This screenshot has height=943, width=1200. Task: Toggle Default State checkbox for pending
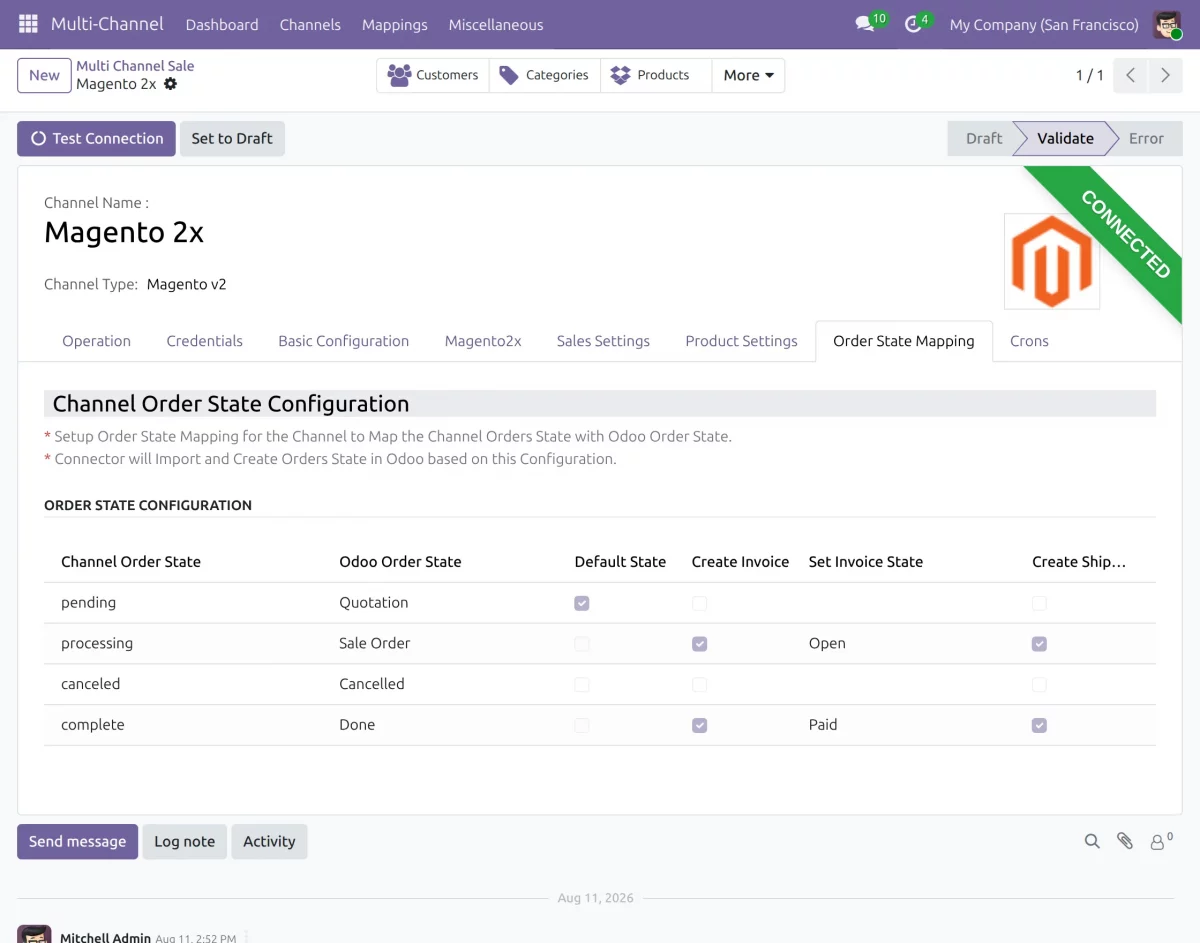pos(582,603)
